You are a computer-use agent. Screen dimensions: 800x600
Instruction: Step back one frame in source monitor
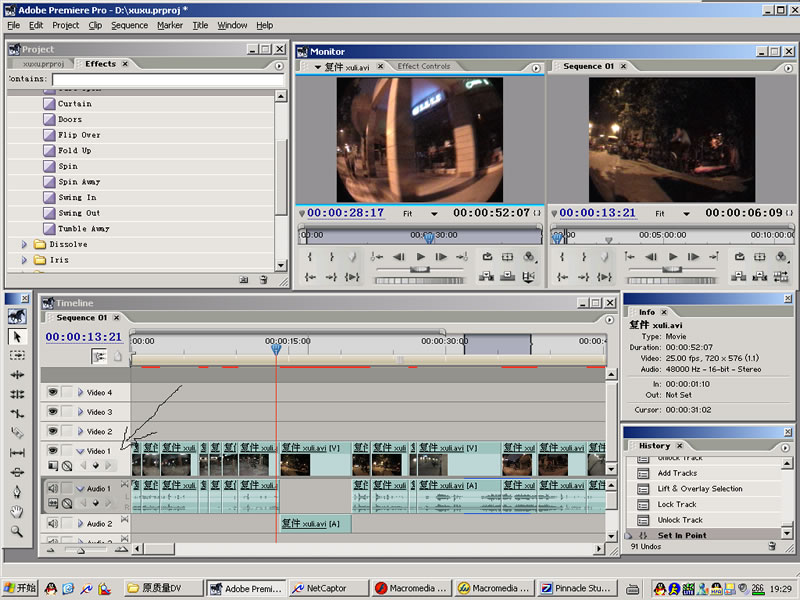399,257
